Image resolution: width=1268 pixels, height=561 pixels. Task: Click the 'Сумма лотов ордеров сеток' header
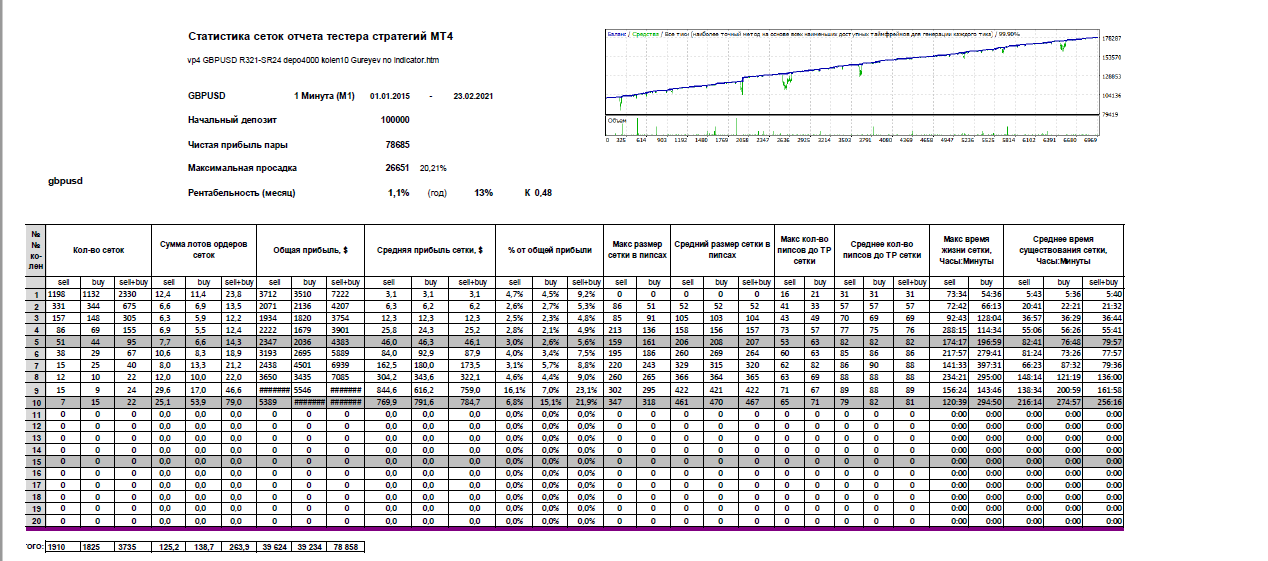202,251
